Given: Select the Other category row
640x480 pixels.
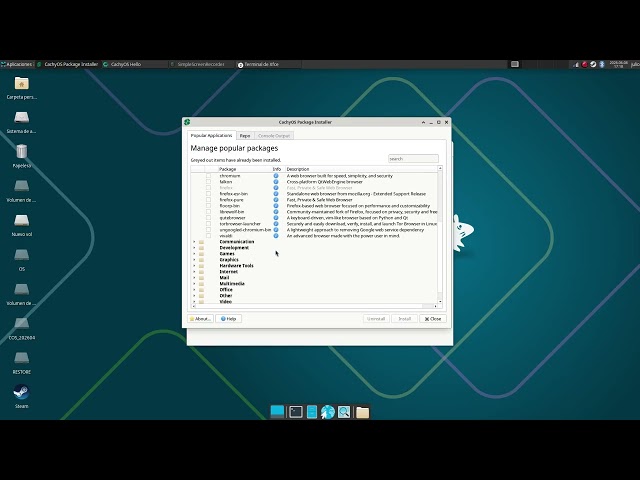Looking at the screenshot, I should tap(314, 296).
